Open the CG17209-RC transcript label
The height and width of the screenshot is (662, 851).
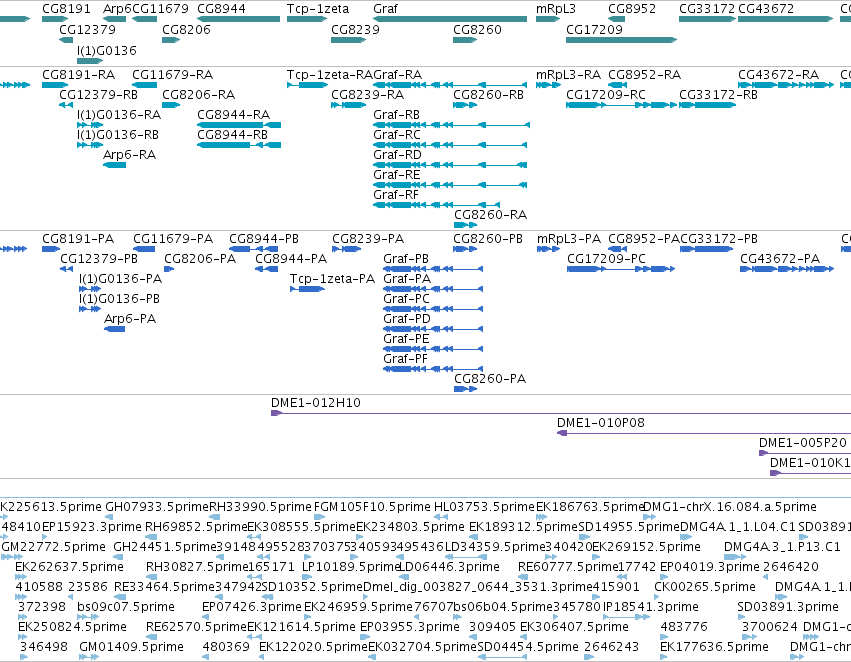pyautogui.click(x=606, y=94)
